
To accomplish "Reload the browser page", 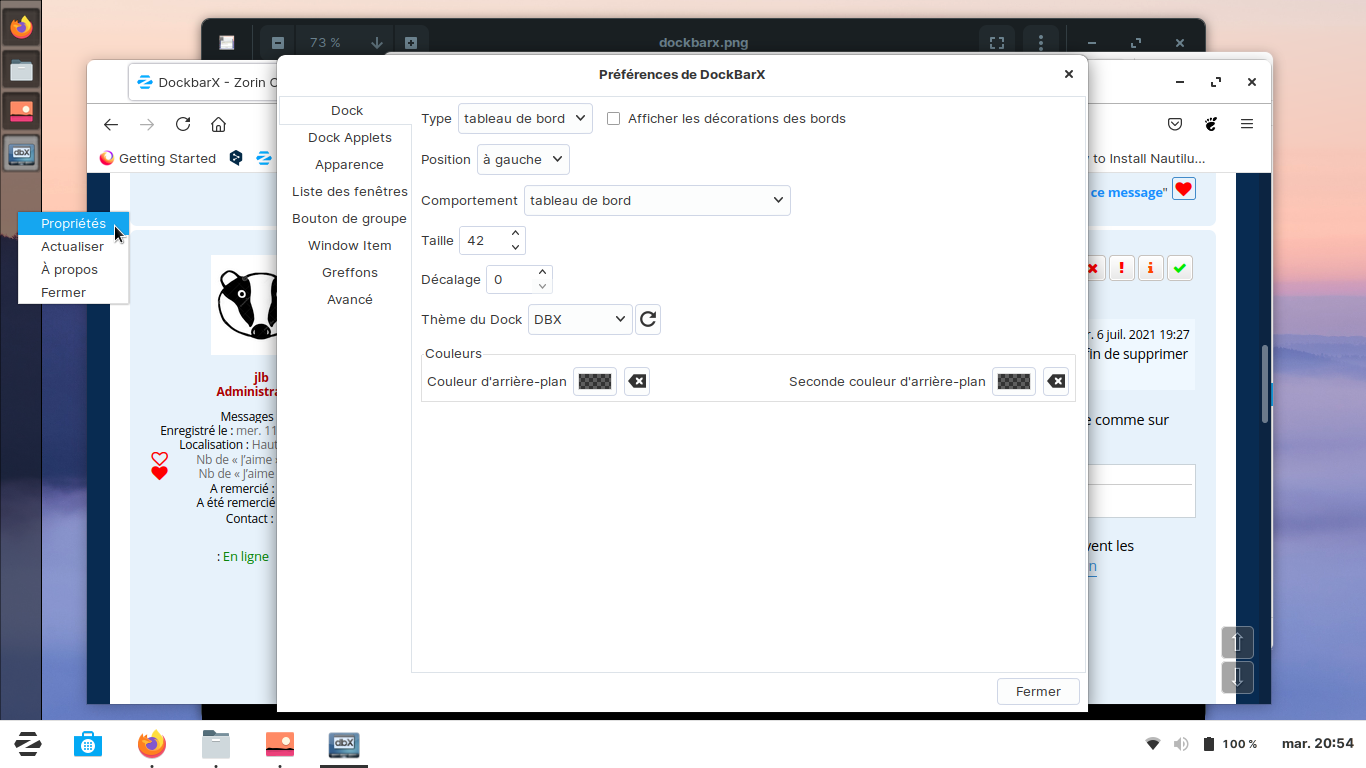I will [183, 124].
